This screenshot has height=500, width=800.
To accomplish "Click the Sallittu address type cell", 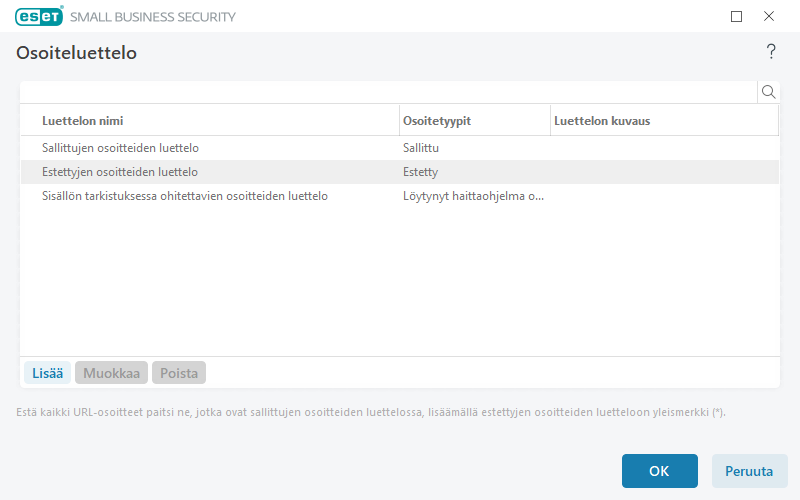I will click(x=421, y=148).
